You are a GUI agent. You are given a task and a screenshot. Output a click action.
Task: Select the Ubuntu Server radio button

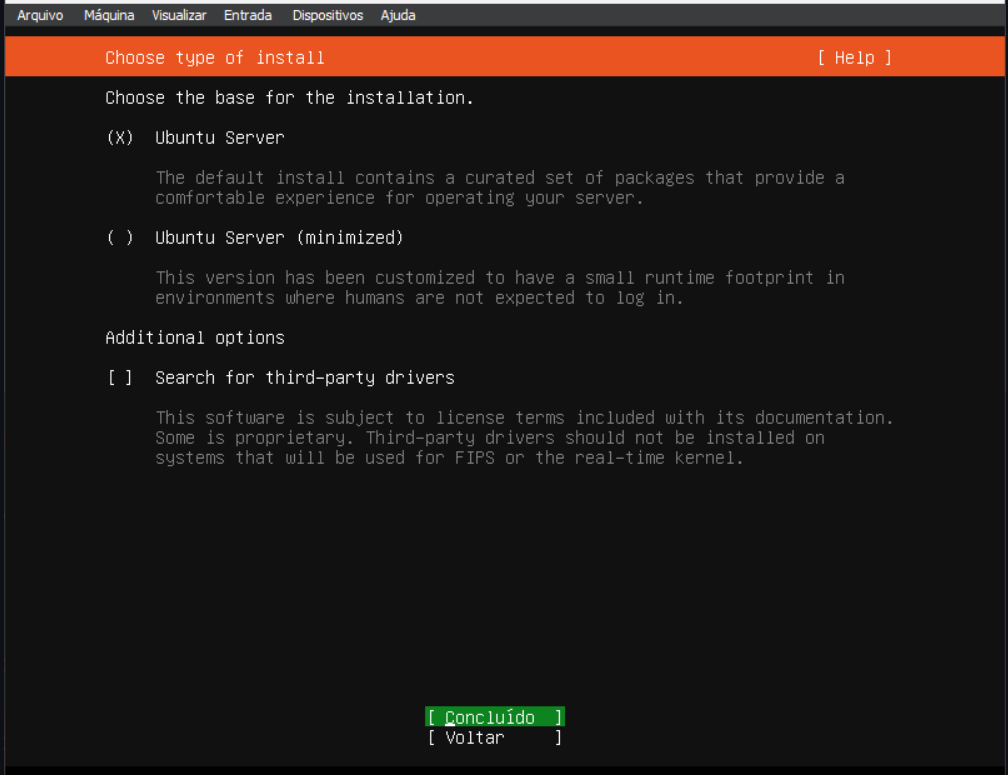coord(119,137)
